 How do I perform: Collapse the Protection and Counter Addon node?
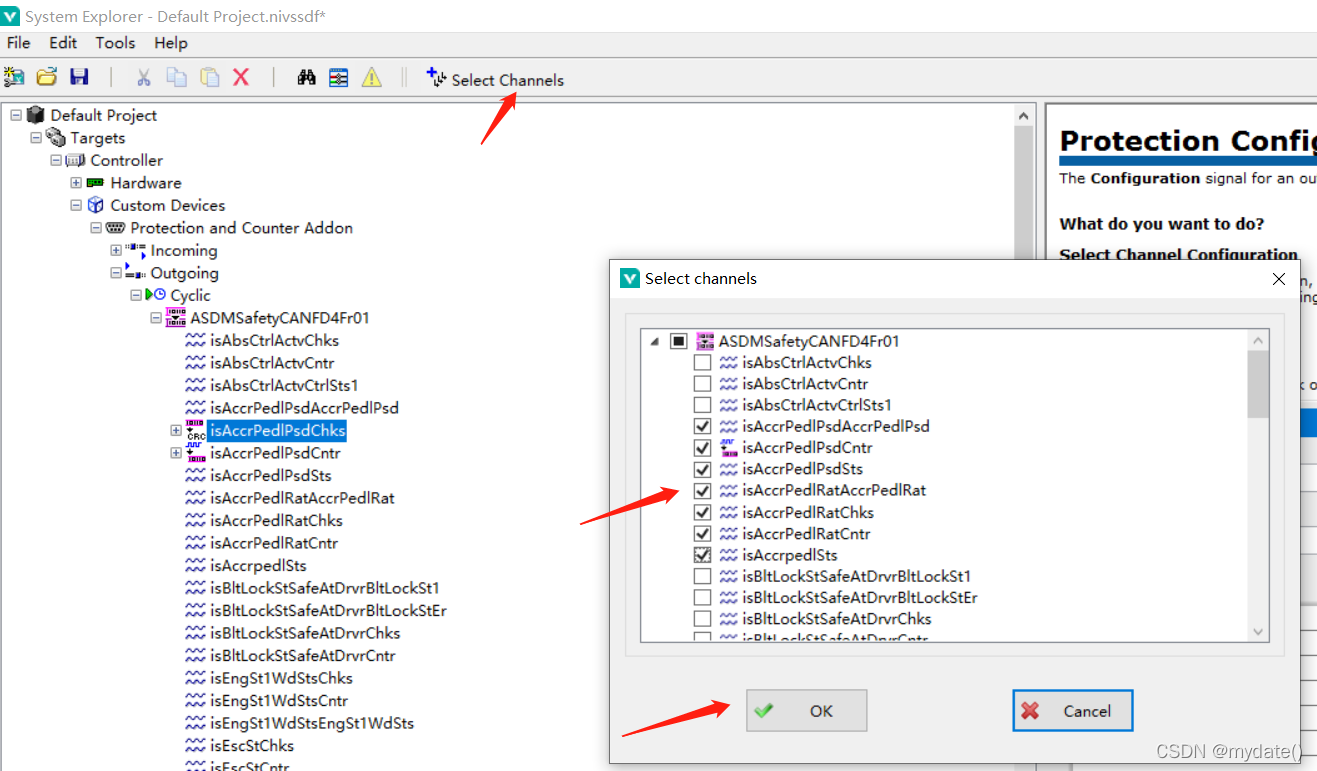click(96, 228)
